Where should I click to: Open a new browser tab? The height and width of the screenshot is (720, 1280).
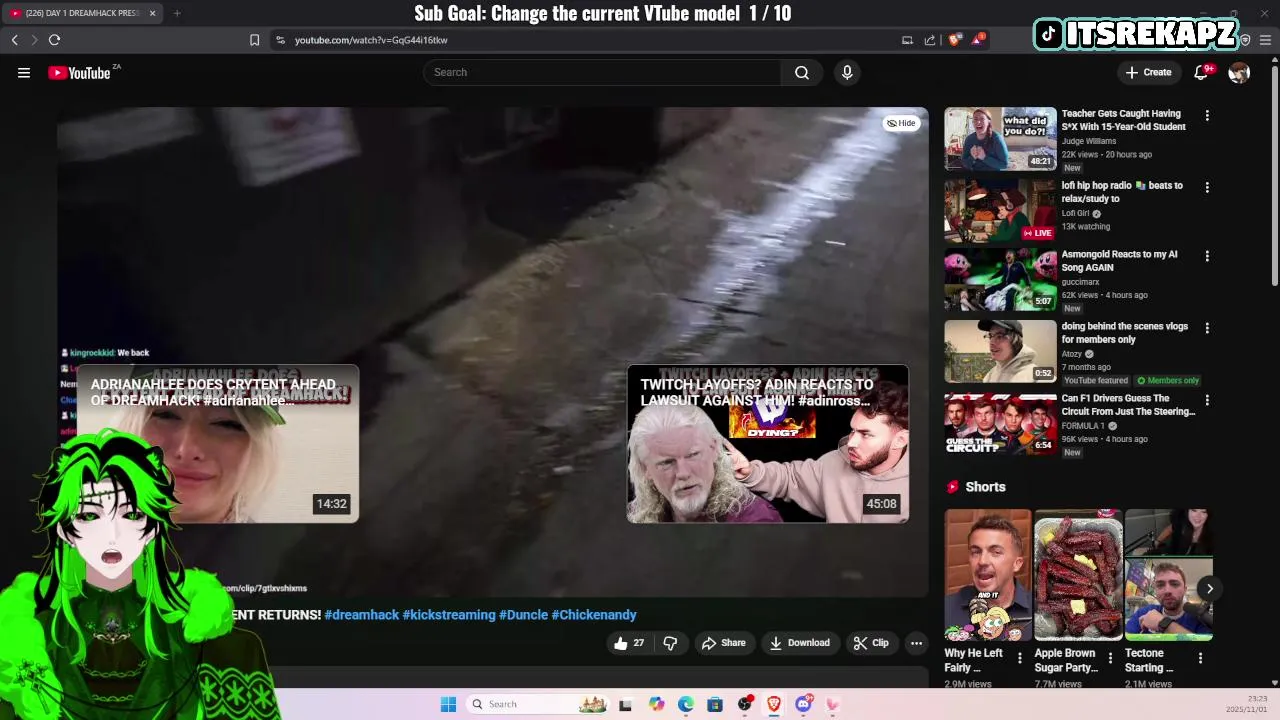(x=177, y=13)
